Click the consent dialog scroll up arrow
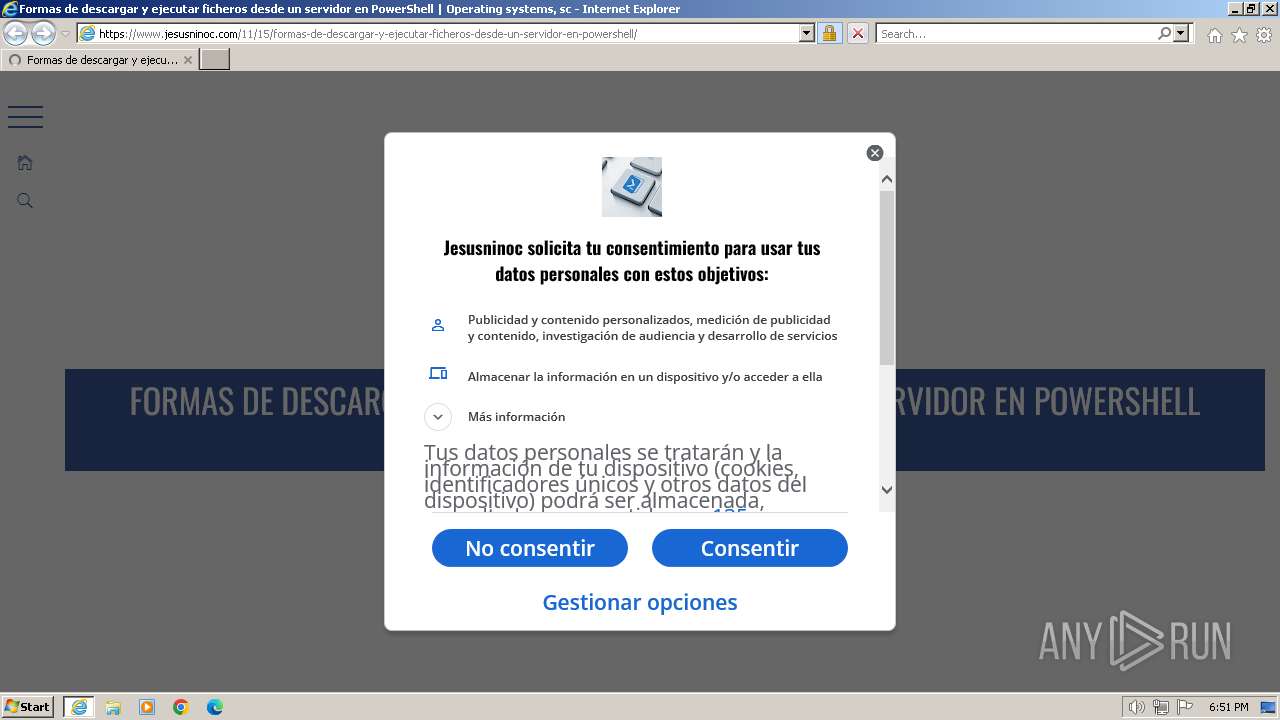This screenshot has height=720, width=1280. (x=887, y=180)
